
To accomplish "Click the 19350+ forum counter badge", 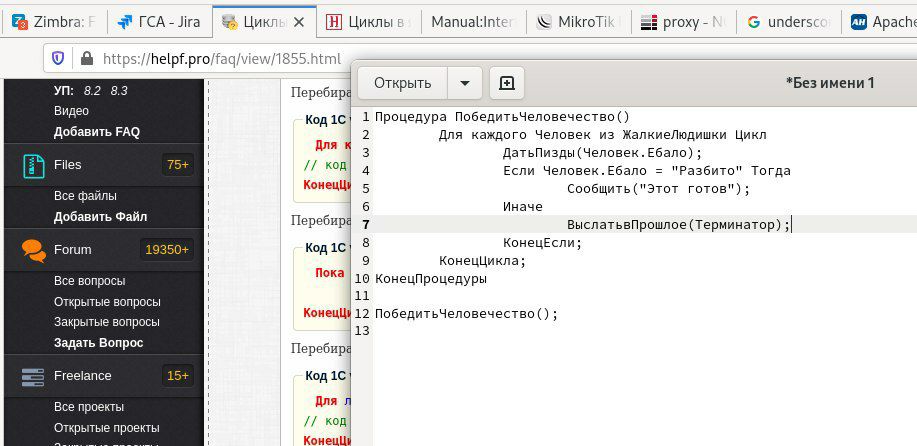I will [167, 250].
